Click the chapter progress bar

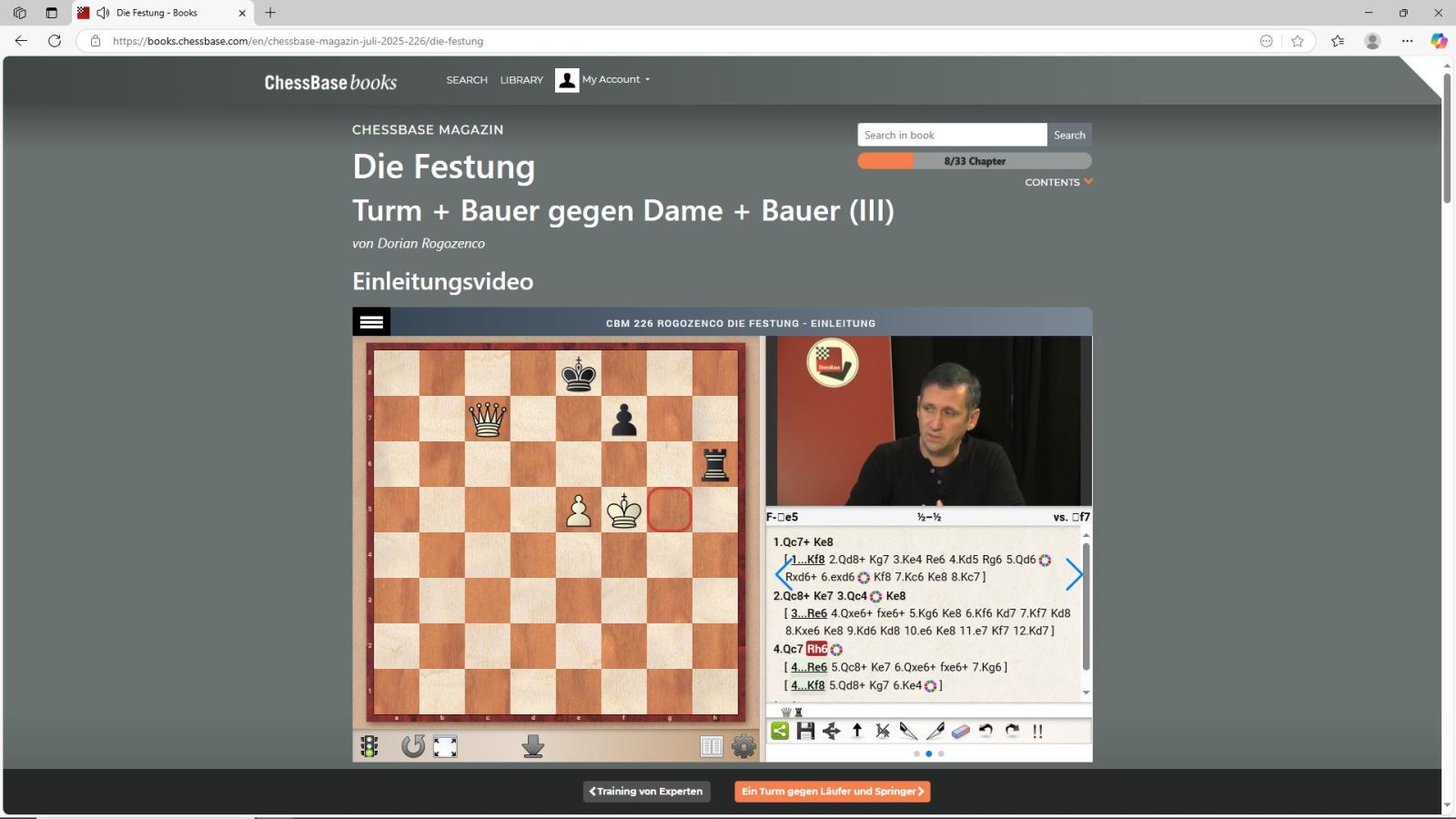(x=974, y=161)
